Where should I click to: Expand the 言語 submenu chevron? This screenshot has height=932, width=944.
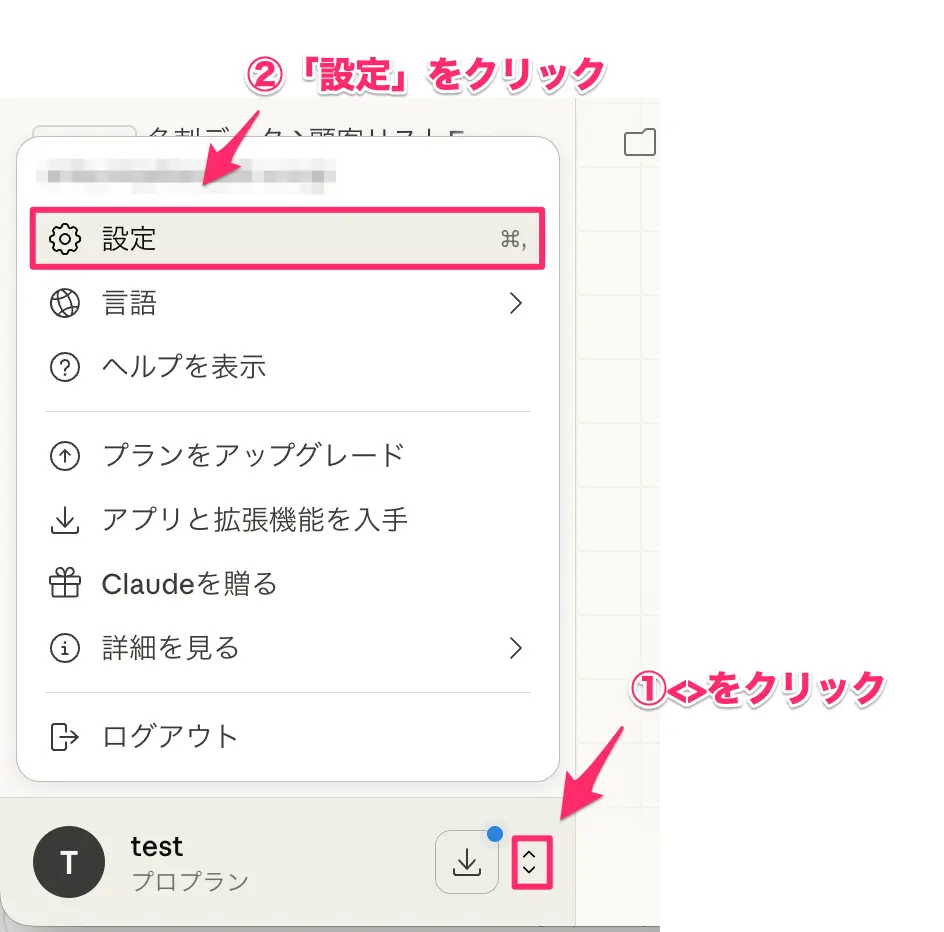517,303
